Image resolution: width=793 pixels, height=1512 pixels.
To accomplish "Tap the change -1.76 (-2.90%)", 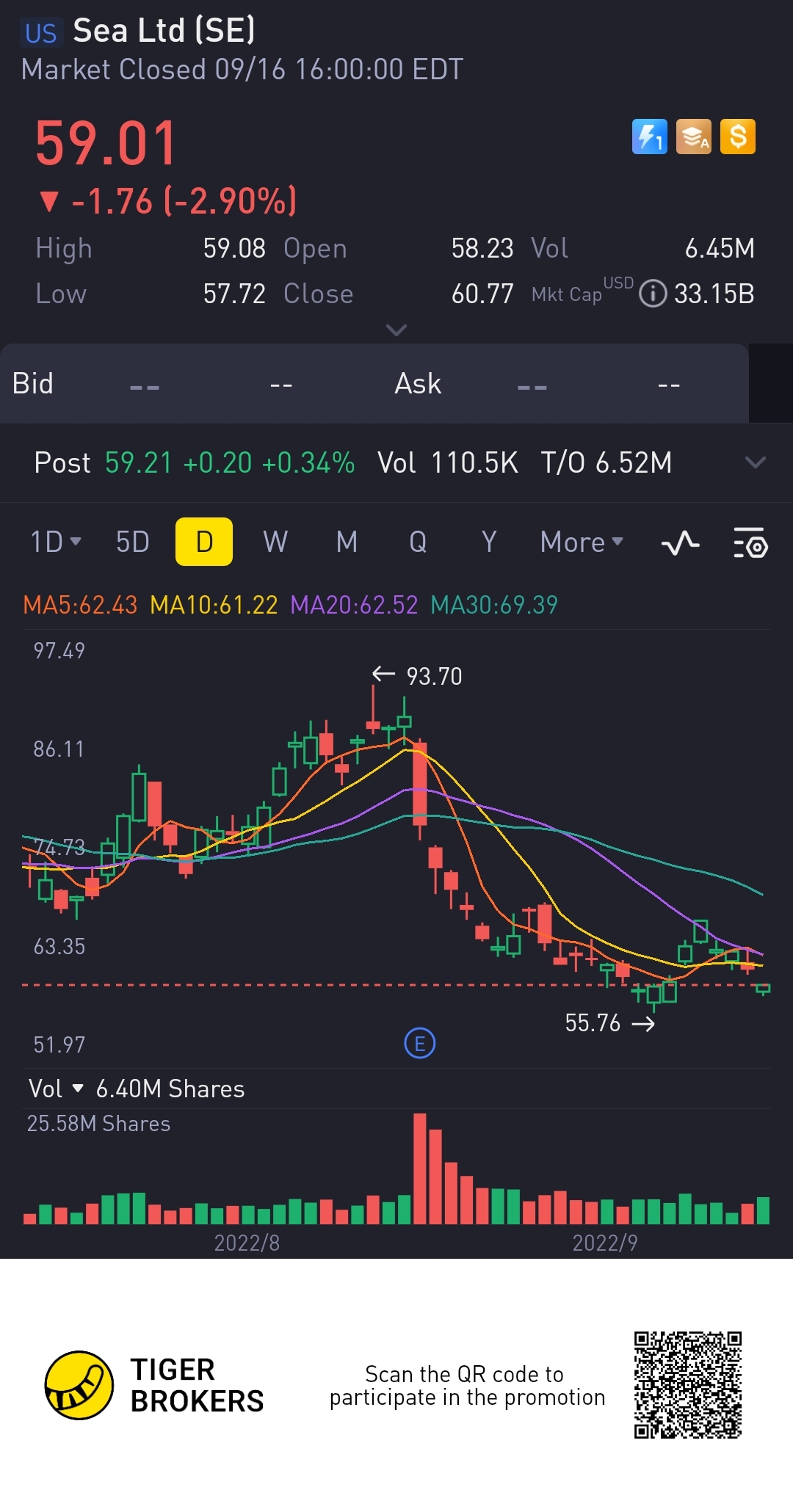I will point(169,201).
